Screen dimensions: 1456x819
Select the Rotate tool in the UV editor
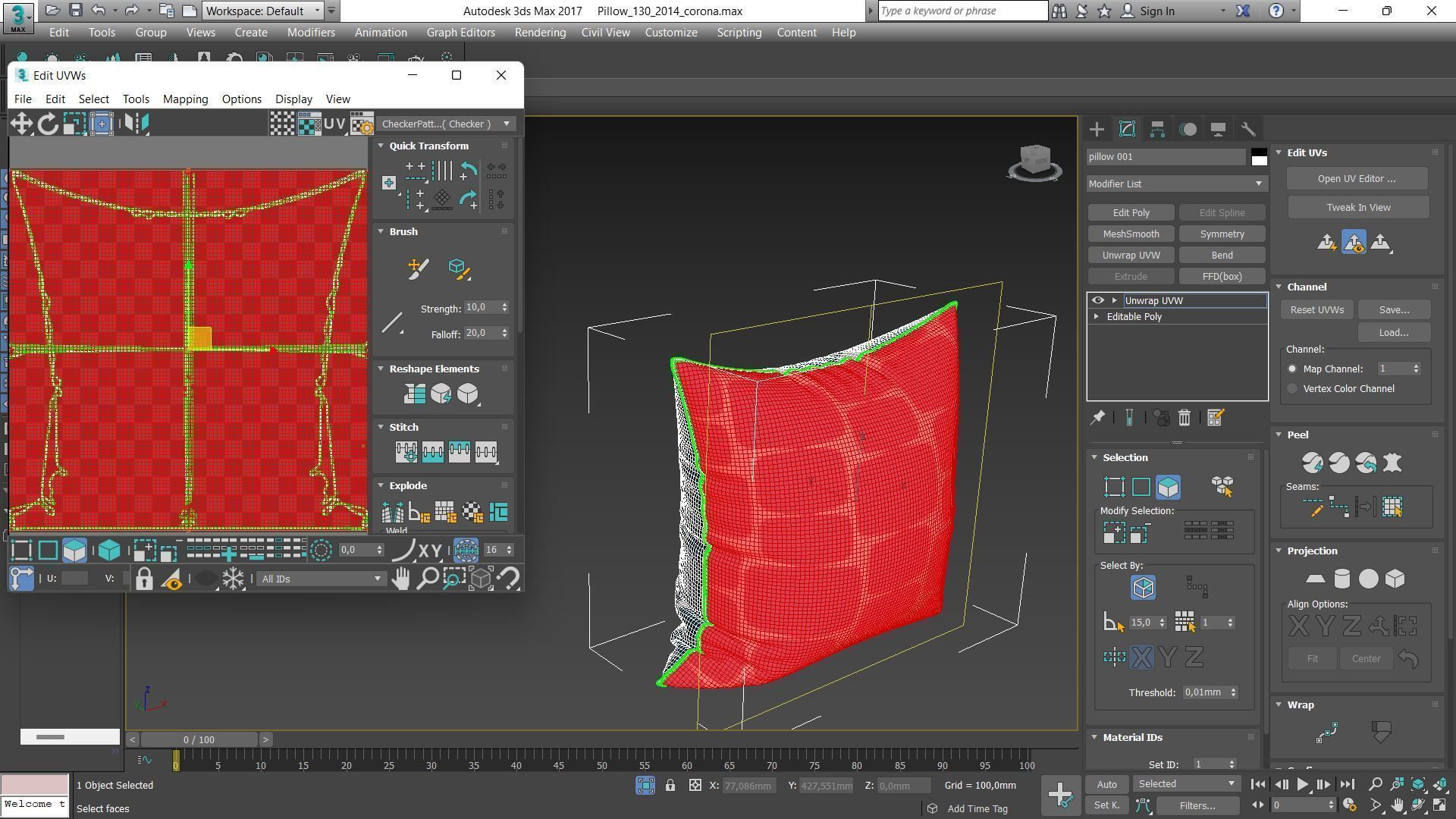pyautogui.click(x=48, y=124)
